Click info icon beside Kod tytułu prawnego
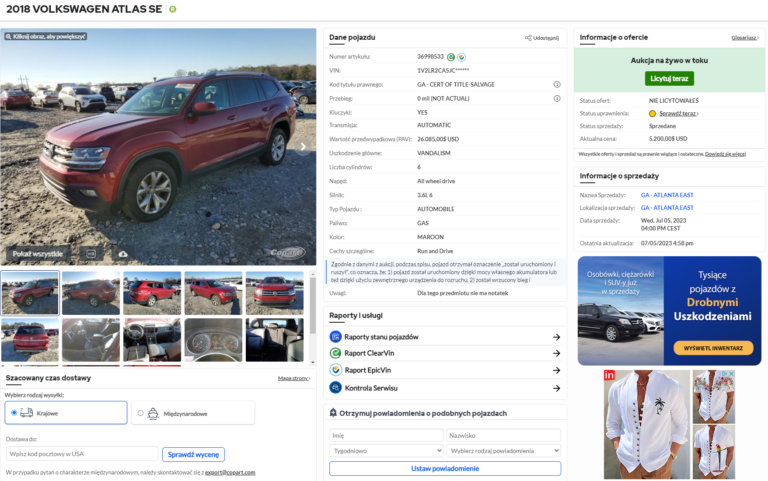Image resolution: width=768 pixels, height=481 pixels. (557, 84)
